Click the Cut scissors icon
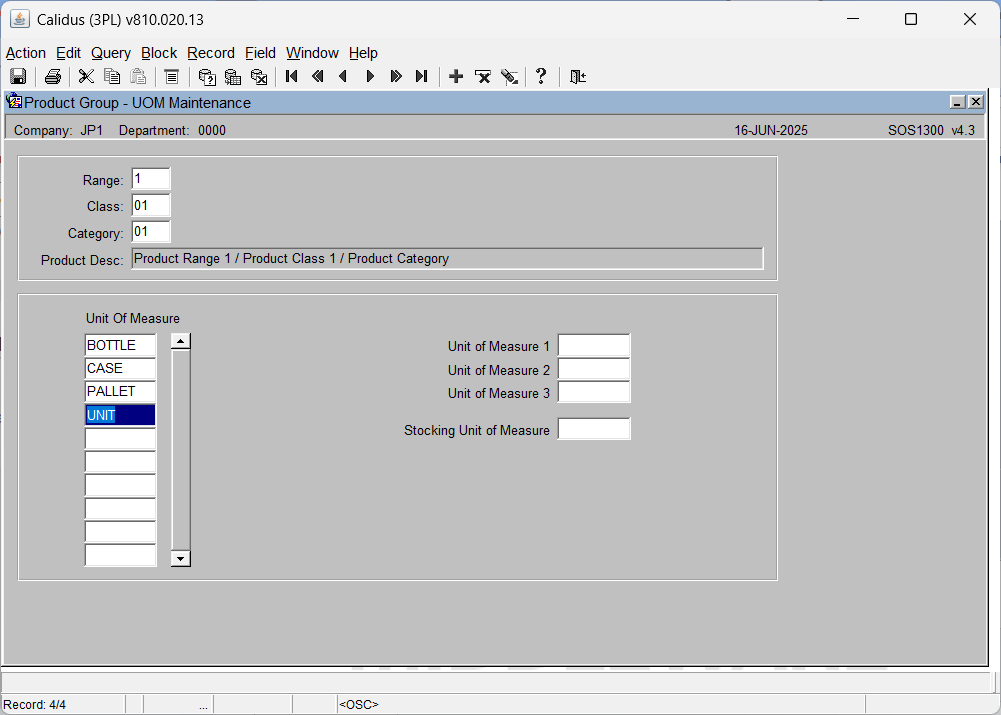1001x715 pixels. pyautogui.click(x=86, y=77)
